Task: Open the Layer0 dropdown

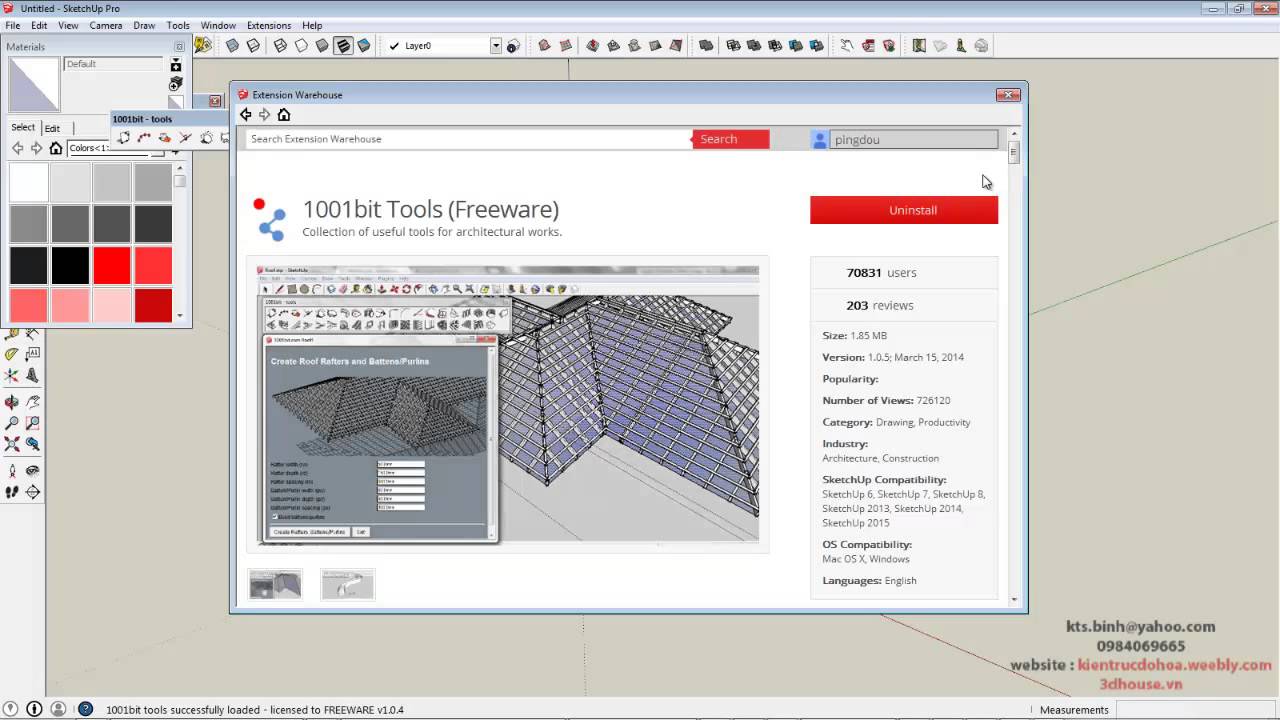Action: pyautogui.click(x=495, y=46)
